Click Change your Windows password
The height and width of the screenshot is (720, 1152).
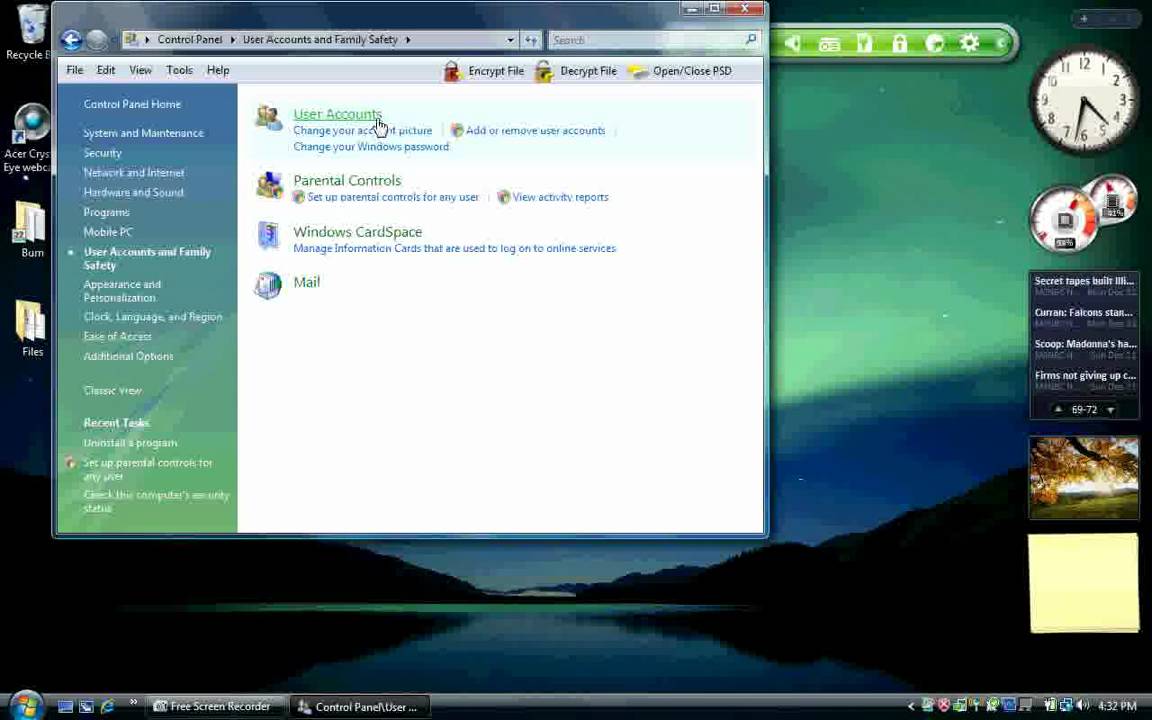click(371, 147)
